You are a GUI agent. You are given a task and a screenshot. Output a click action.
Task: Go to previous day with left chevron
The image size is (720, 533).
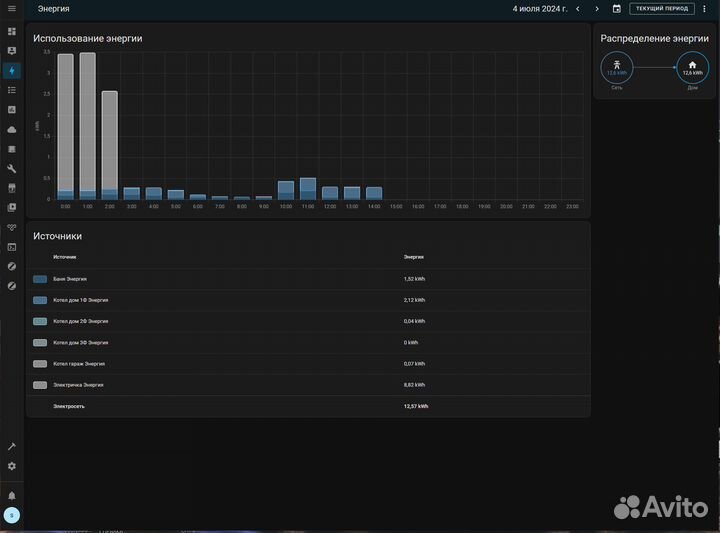(x=578, y=9)
